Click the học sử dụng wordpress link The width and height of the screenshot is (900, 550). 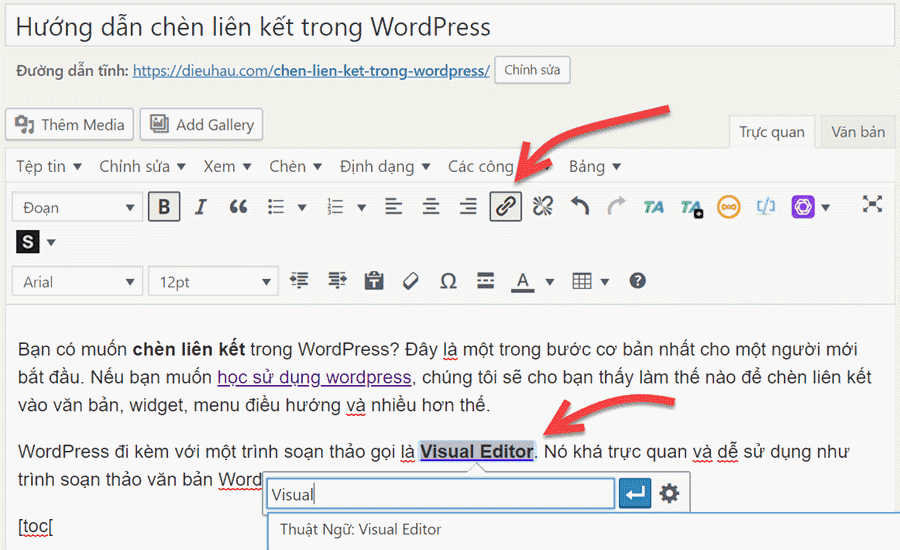pos(314,377)
